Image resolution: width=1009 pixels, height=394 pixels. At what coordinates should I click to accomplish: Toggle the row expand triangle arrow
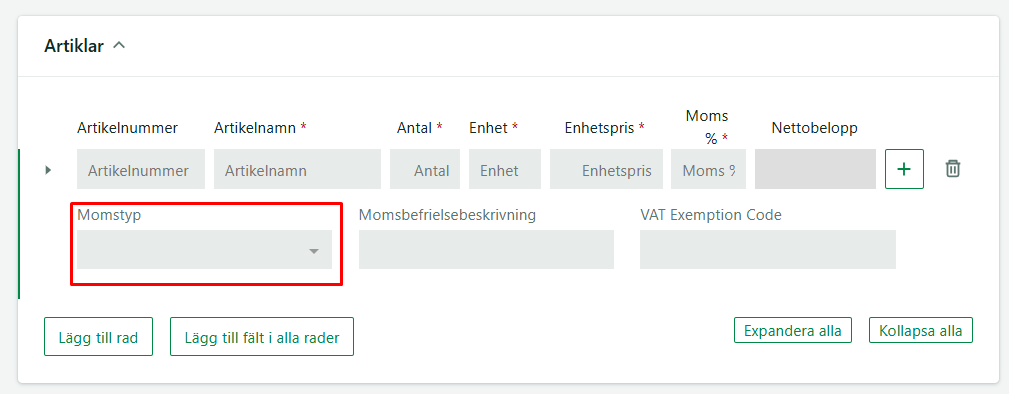(x=48, y=170)
